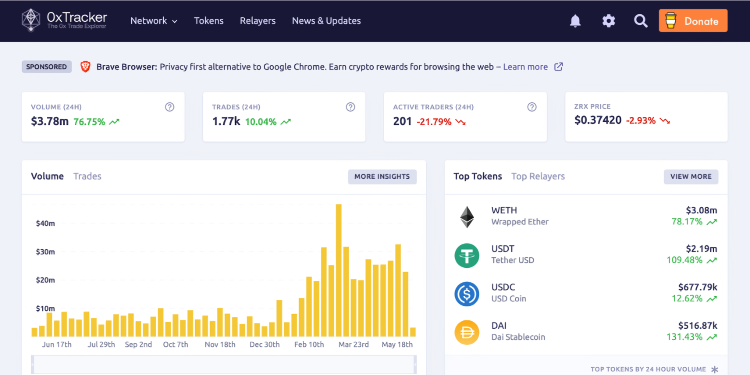Viewport: 750px width, 375px height.
Task: Click the external link icon beside Learn more
Action: 558,67
